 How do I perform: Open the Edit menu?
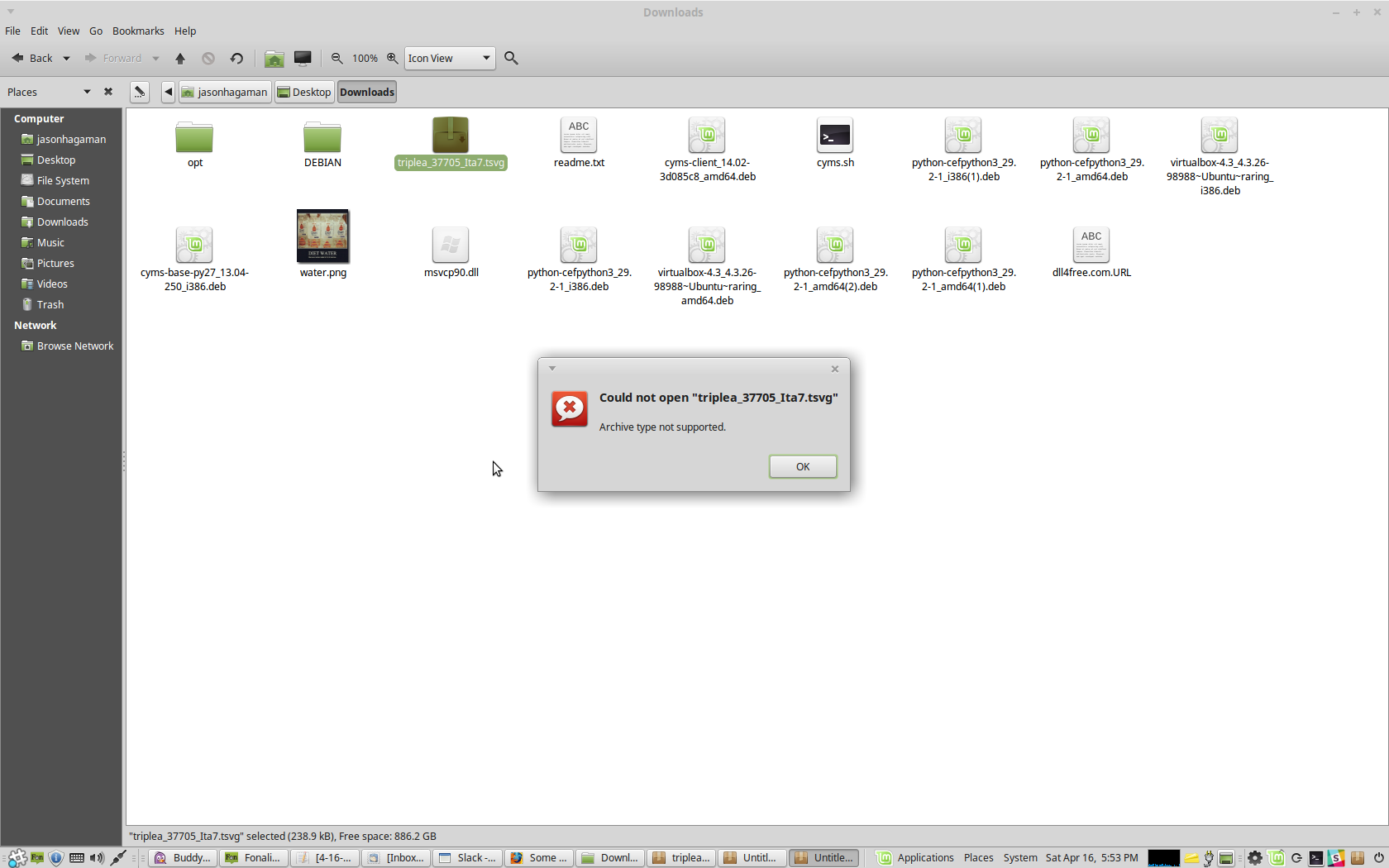tap(39, 31)
